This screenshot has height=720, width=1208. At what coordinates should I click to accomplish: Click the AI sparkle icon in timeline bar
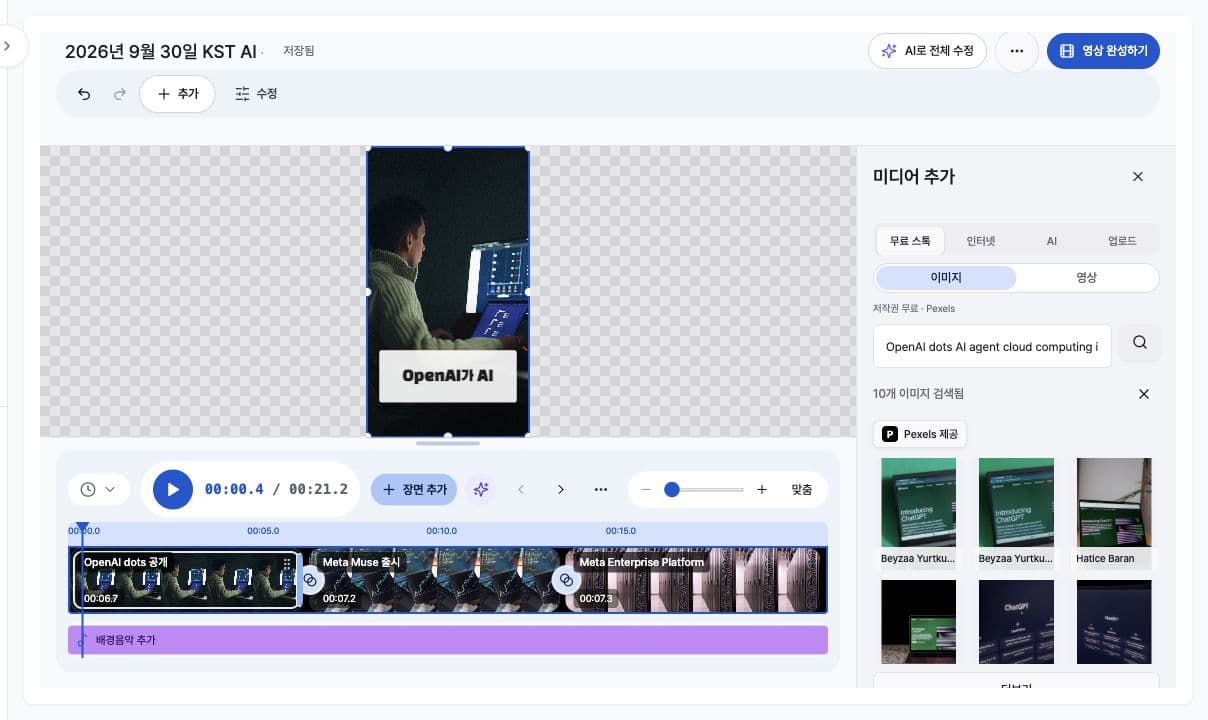(481, 490)
